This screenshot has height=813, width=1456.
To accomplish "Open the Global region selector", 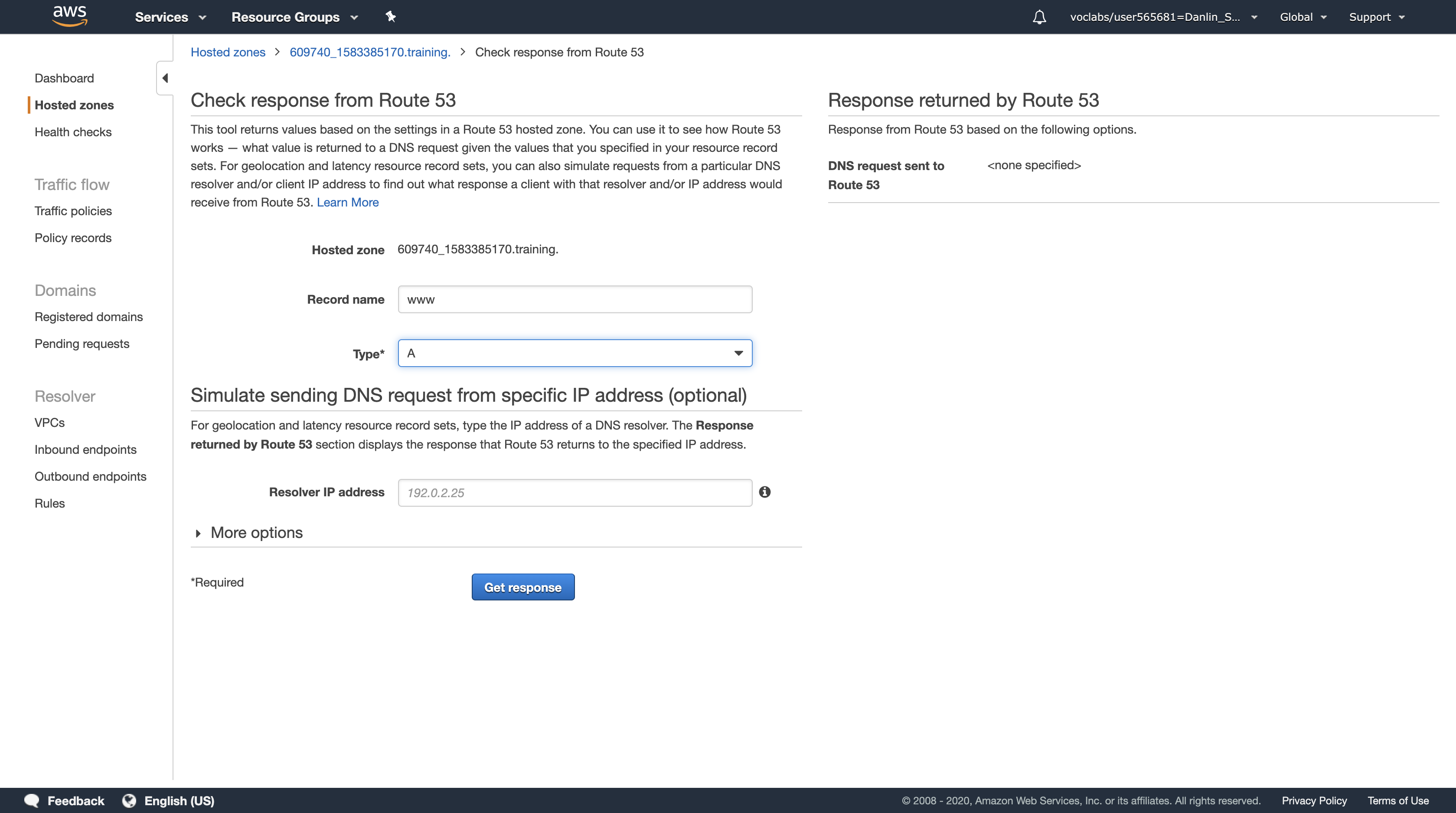I will point(1302,17).
